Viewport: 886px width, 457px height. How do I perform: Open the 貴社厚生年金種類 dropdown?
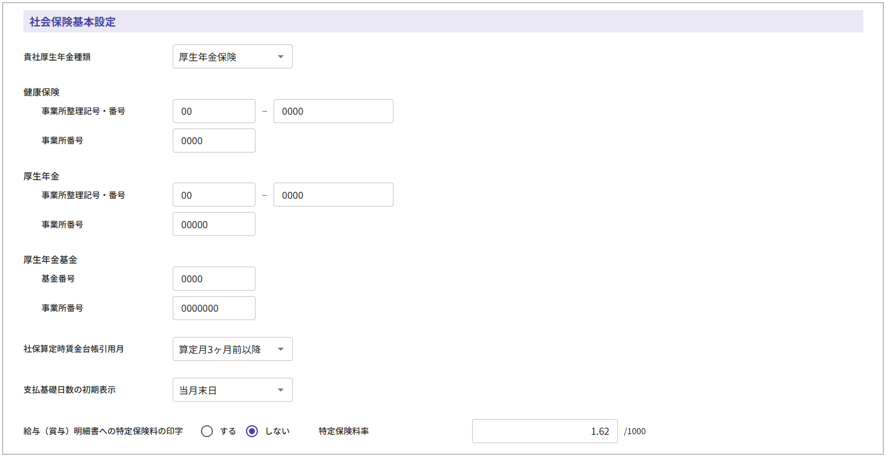point(232,57)
